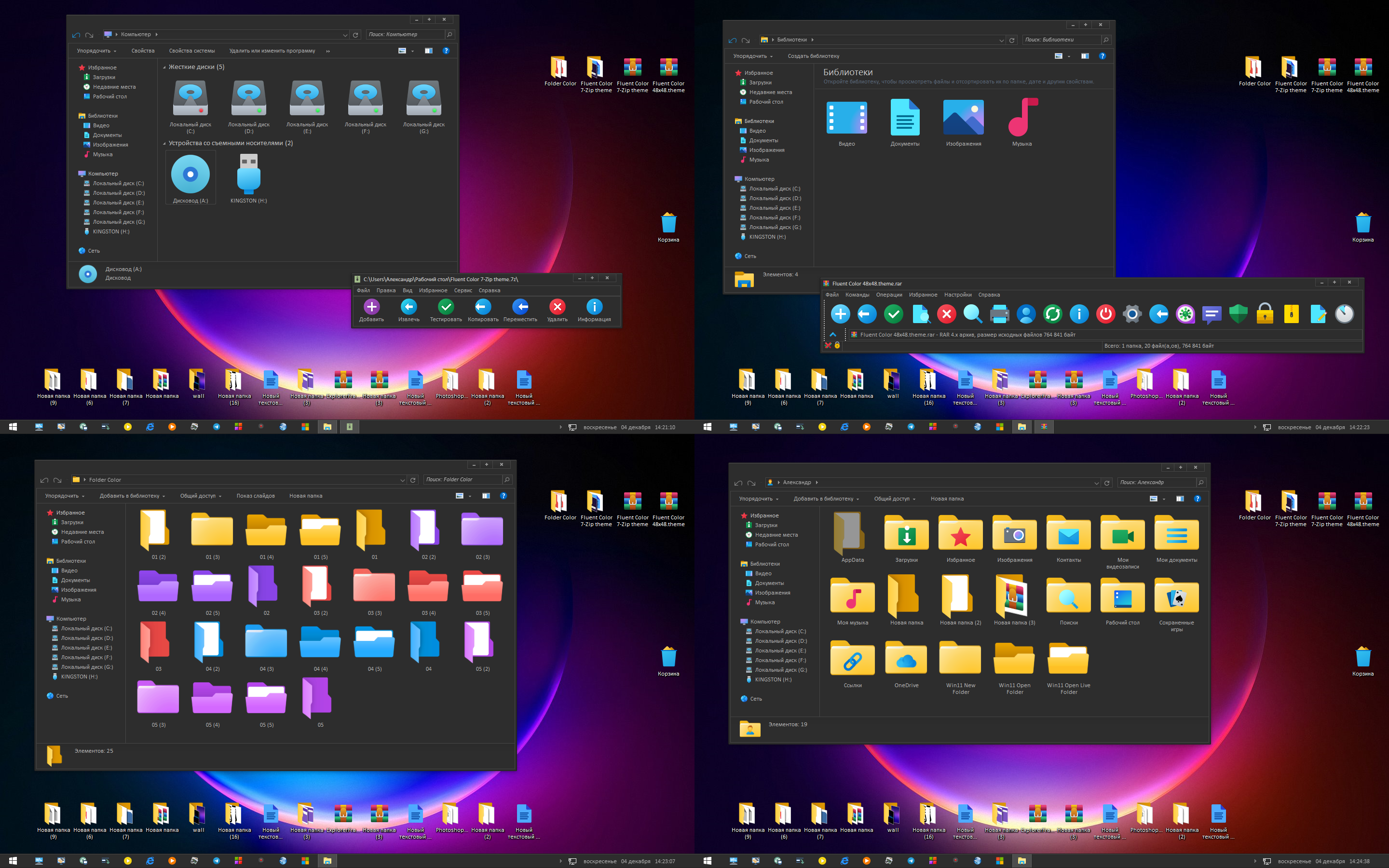Click the » toolbar overflow in Компьютер window
1389x868 pixels.
tap(328, 51)
